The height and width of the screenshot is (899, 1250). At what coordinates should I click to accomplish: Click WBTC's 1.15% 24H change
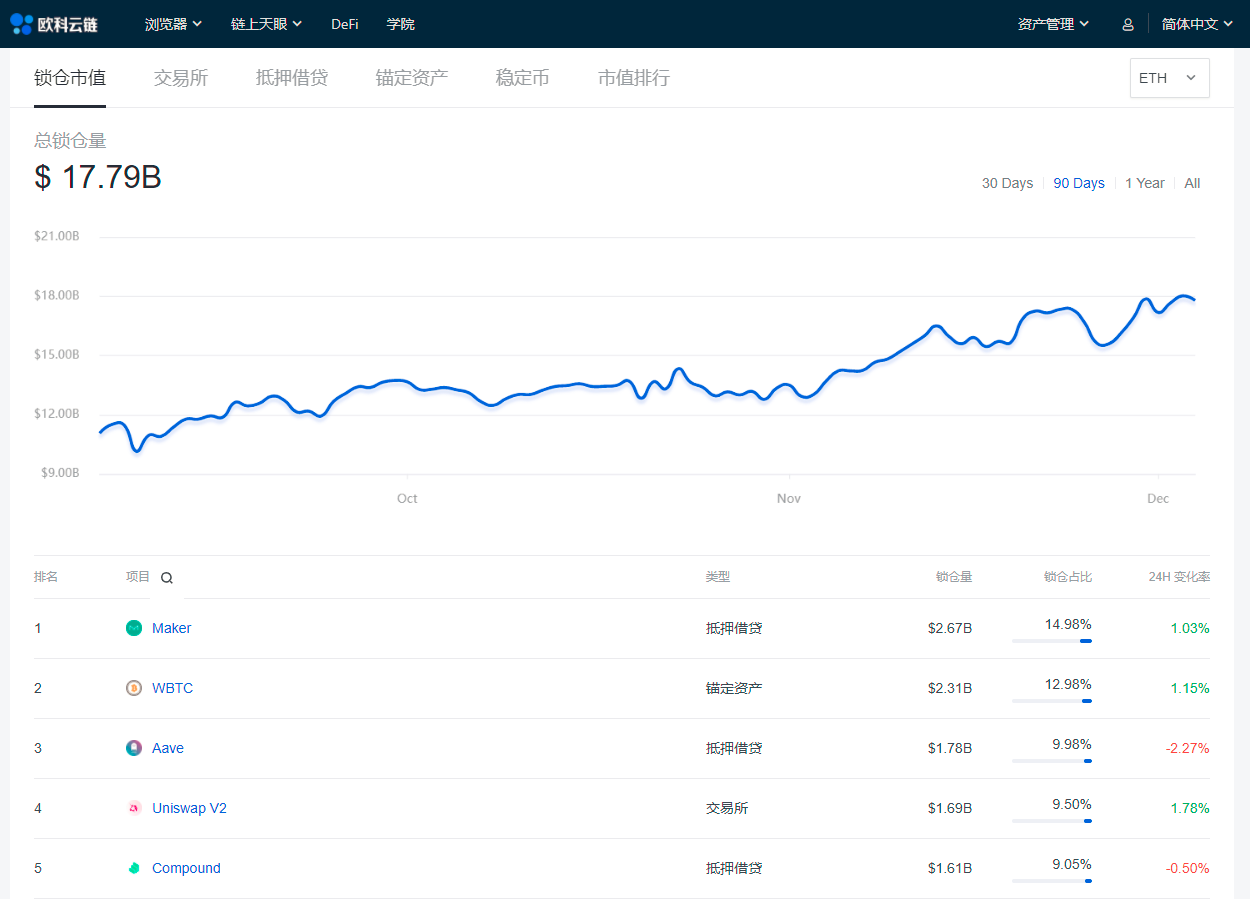[1190, 688]
